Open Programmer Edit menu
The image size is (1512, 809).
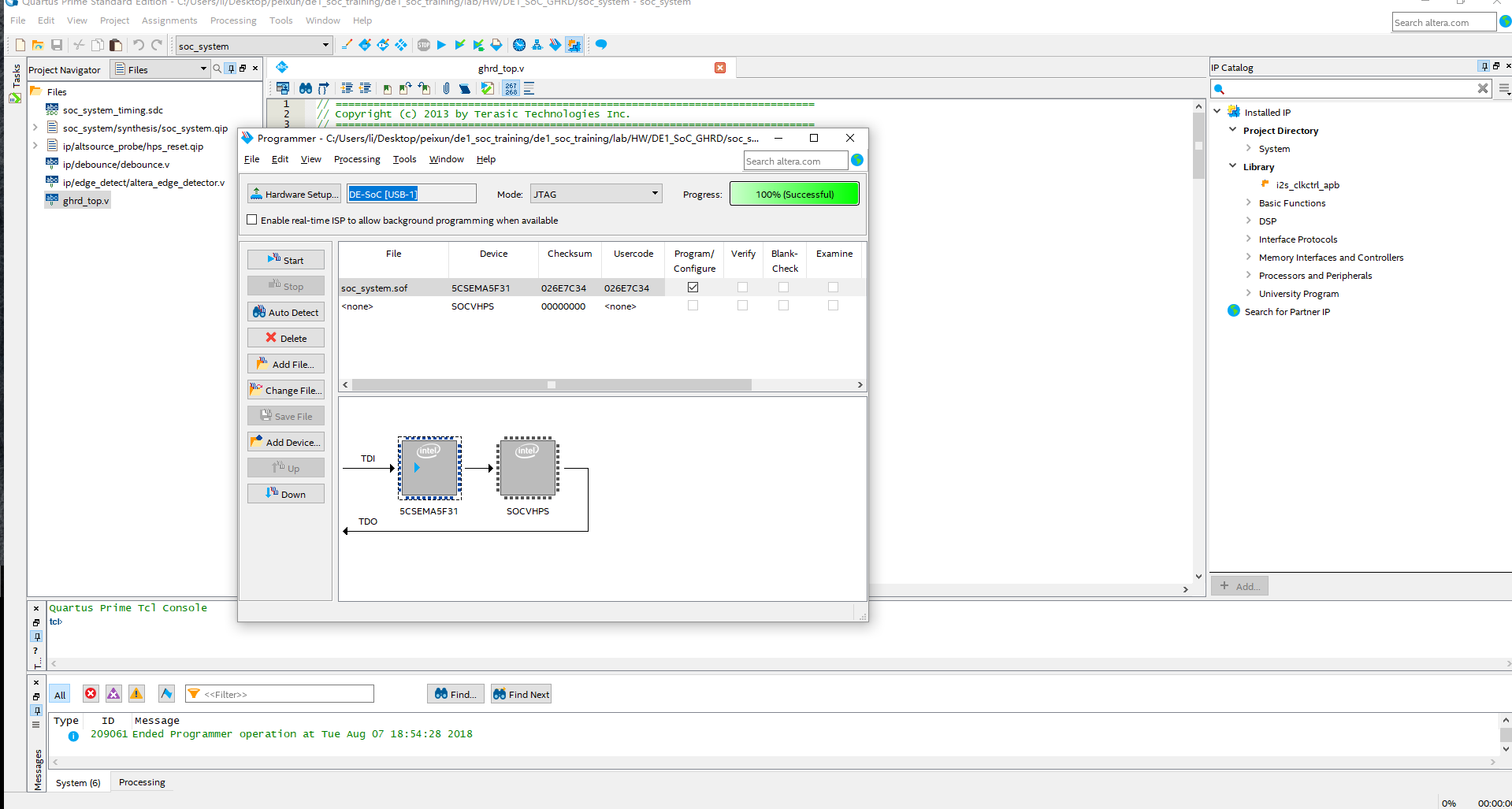click(280, 159)
